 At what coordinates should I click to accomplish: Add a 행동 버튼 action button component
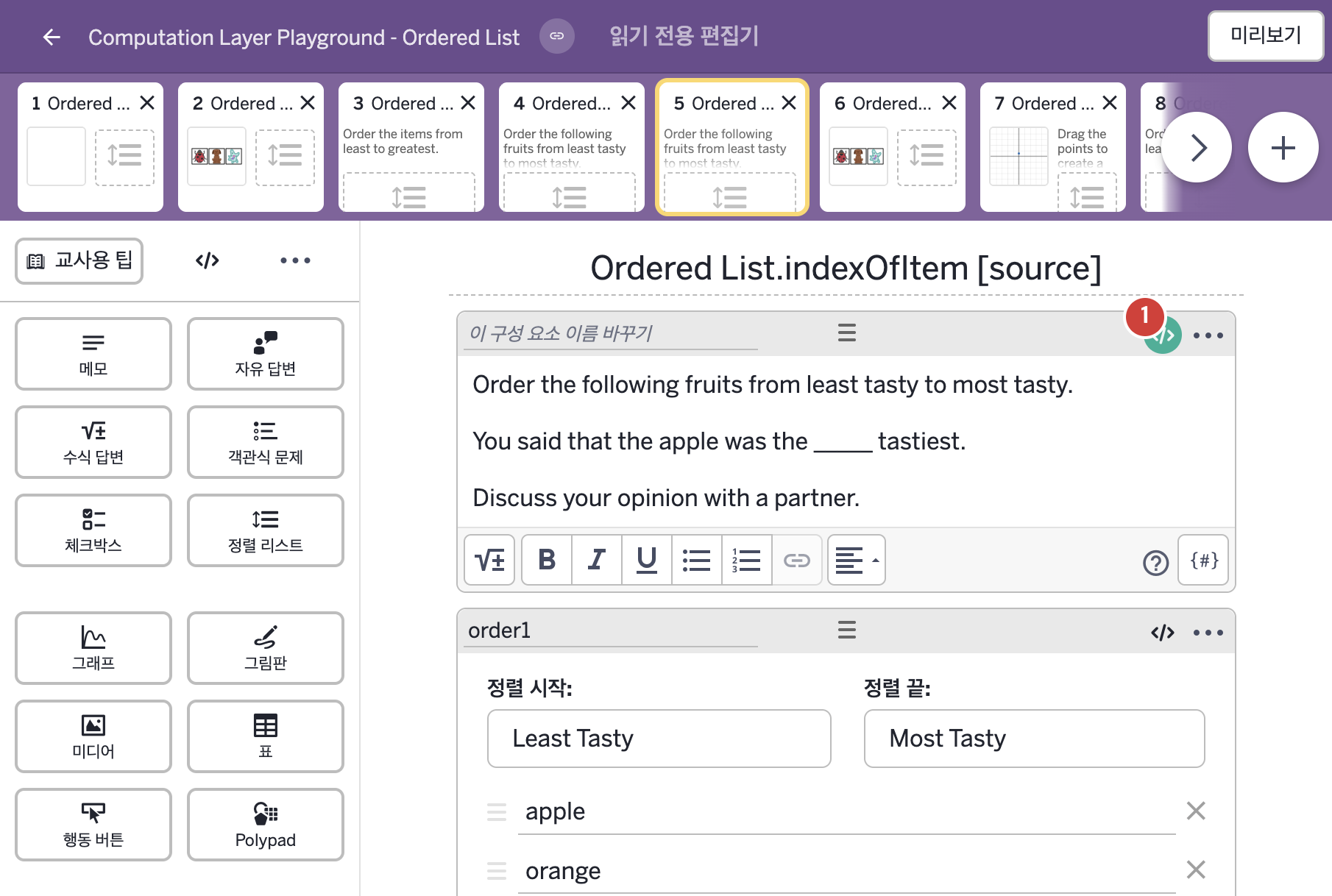93,825
